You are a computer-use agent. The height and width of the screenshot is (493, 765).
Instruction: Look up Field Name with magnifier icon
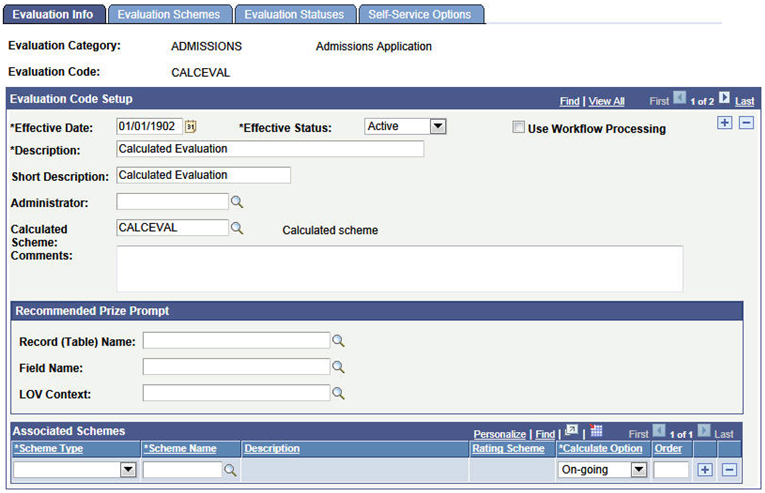pyautogui.click(x=338, y=367)
